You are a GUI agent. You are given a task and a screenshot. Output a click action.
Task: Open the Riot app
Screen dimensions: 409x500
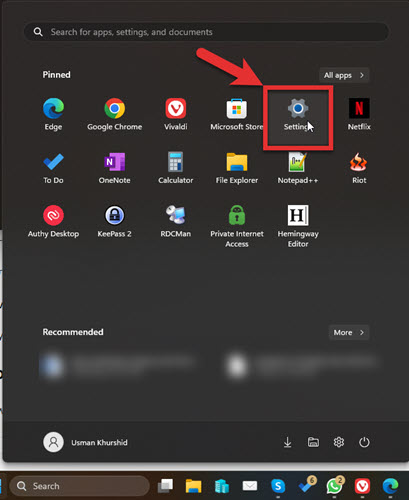tap(359, 168)
